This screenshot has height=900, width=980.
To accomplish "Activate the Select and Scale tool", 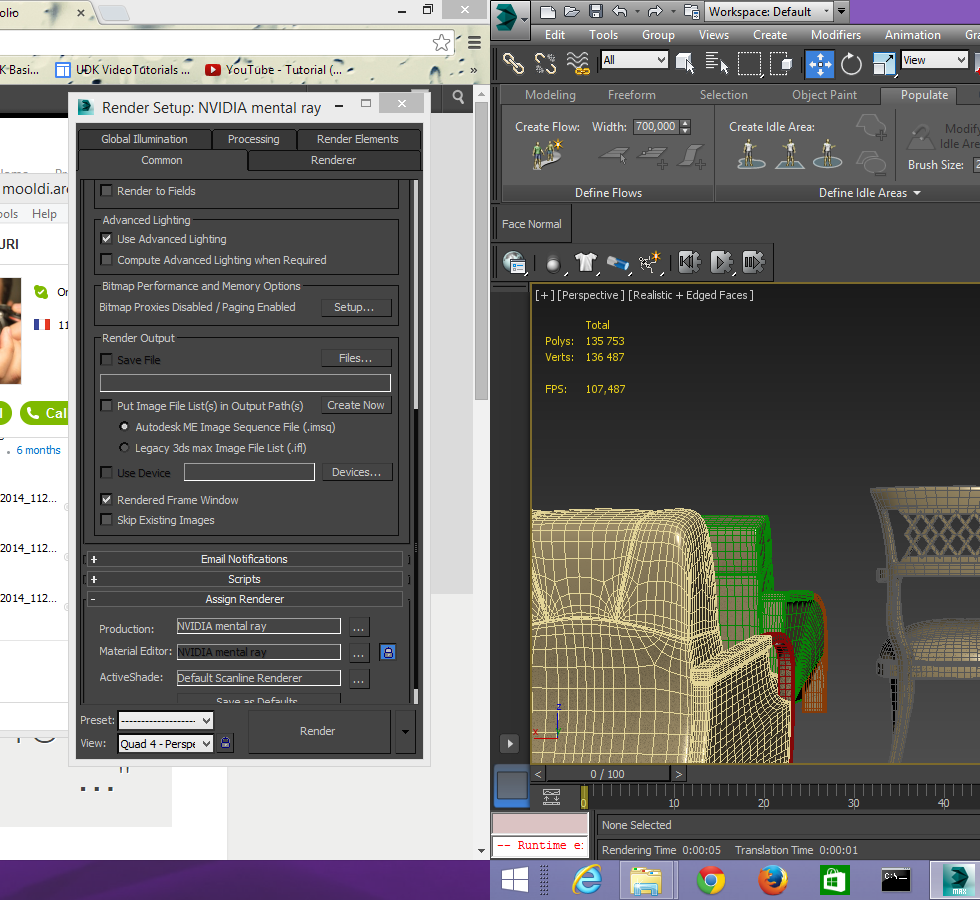I will [x=884, y=64].
